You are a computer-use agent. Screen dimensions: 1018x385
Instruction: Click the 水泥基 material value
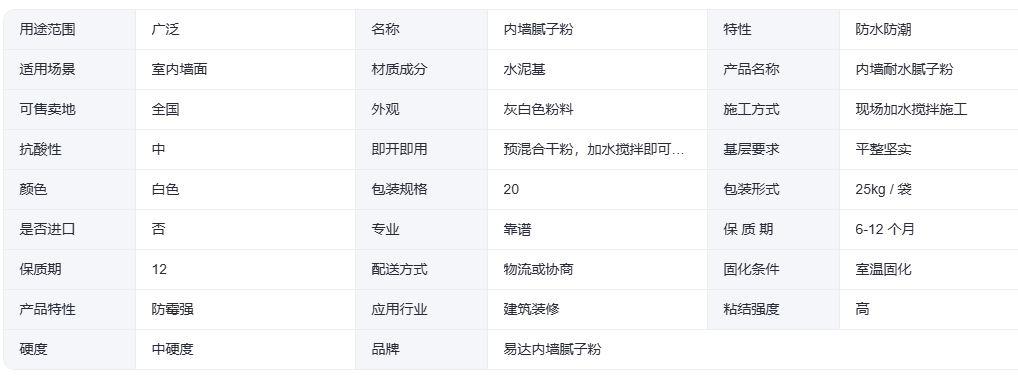pos(525,69)
